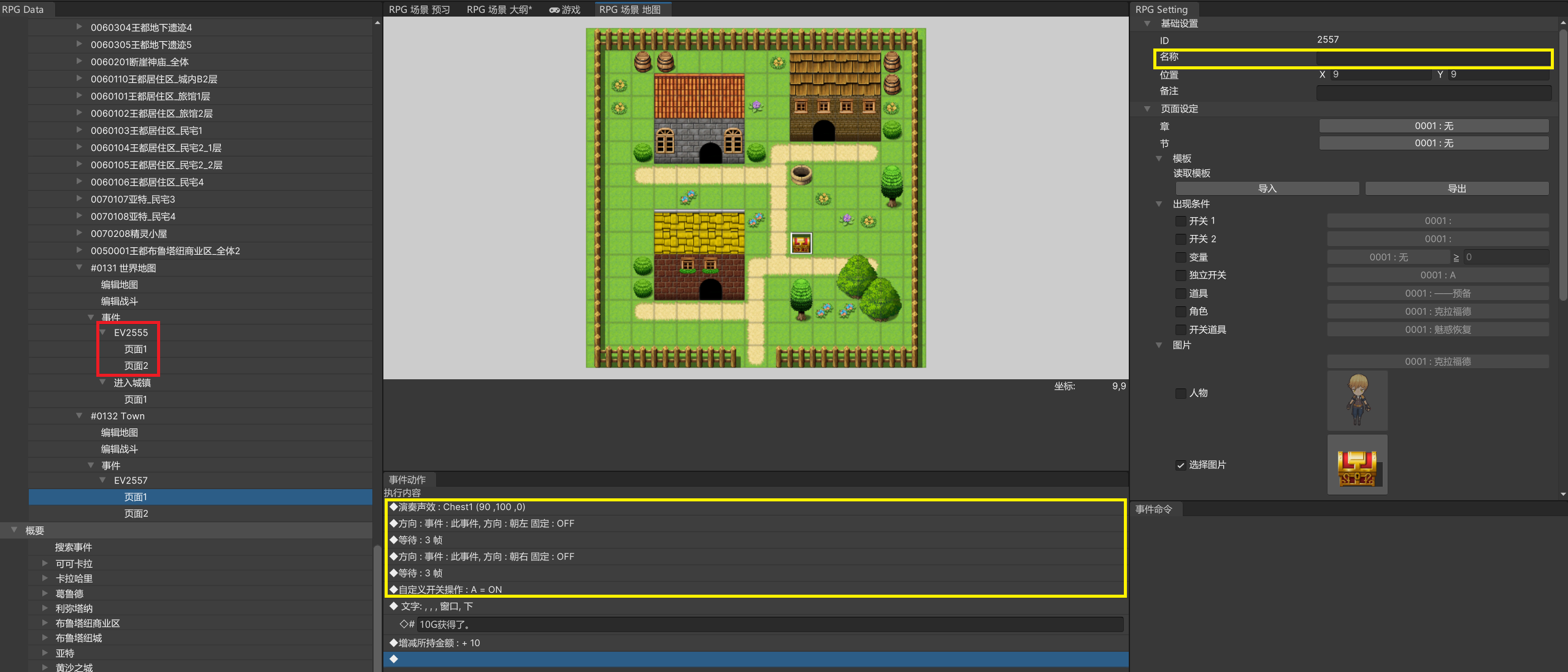Switch to the RPG 场景 预习 tab
Image resolution: width=1568 pixels, height=672 pixels.
click(x=420, y=10)
